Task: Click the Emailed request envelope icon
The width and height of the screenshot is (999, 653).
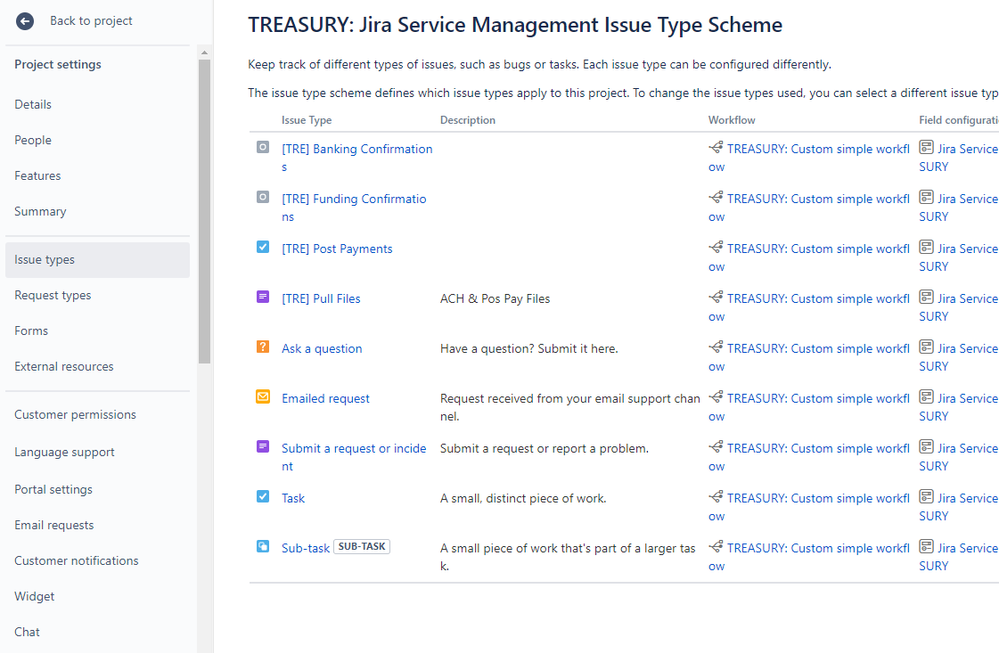Action: 262,396
